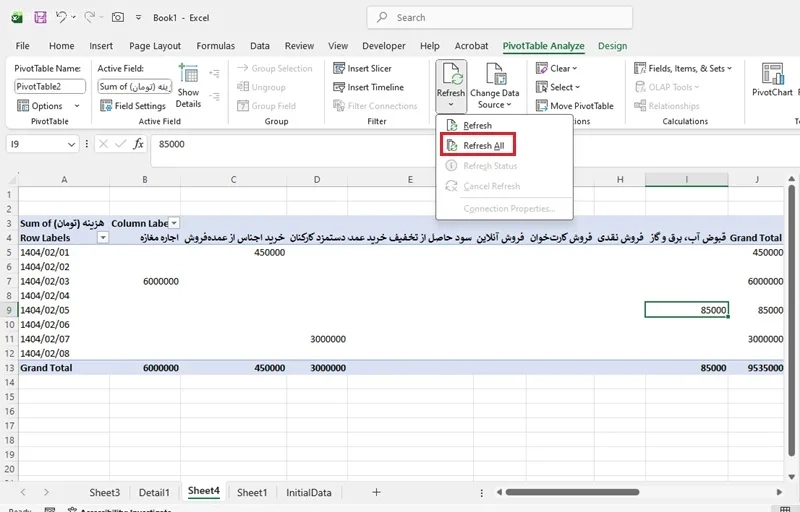The image size is (800, 512).
Task: Click the PivotTable Name field
Action: click(50, 86)
